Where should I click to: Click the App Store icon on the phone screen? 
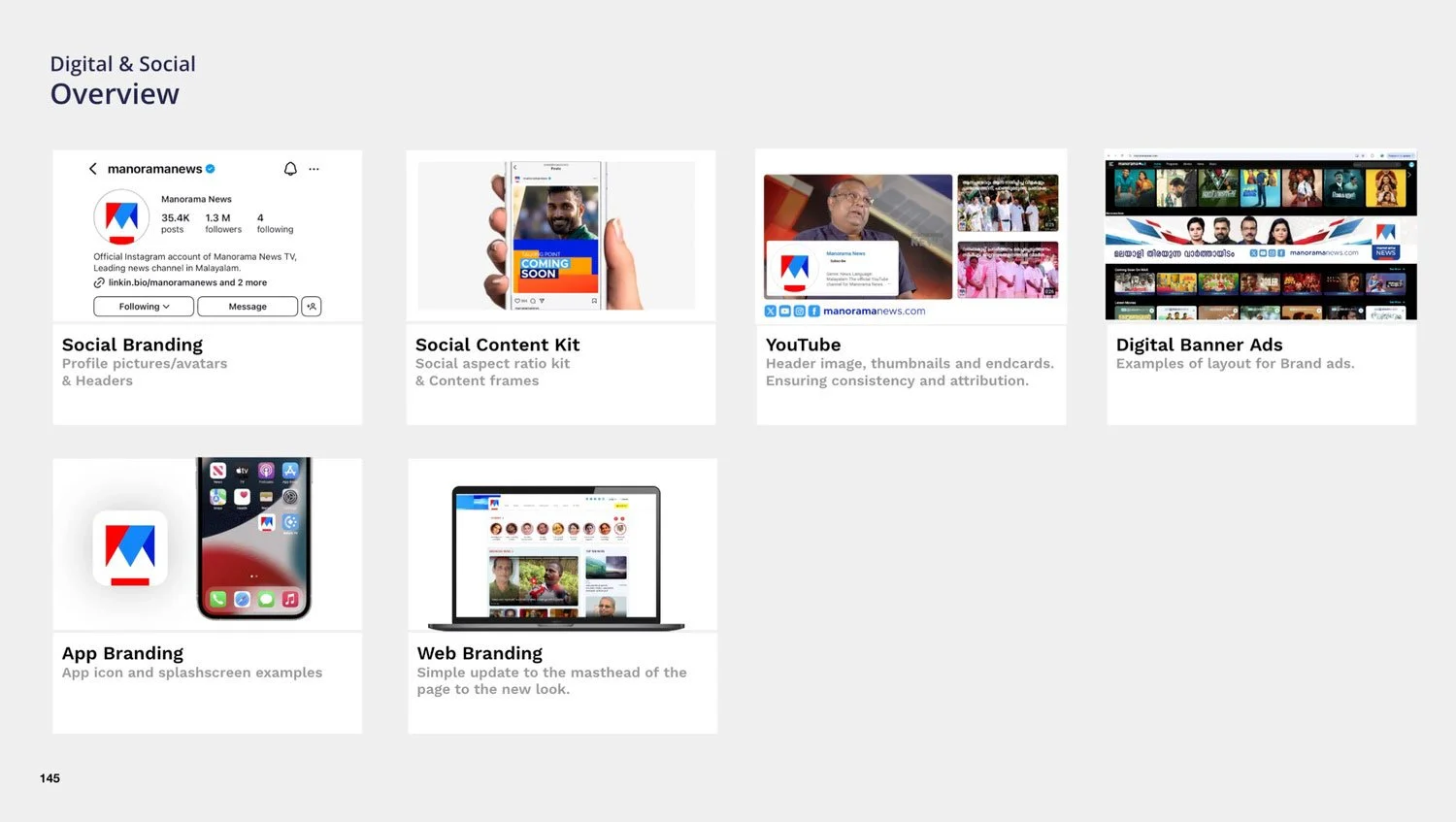coord(290,472)
